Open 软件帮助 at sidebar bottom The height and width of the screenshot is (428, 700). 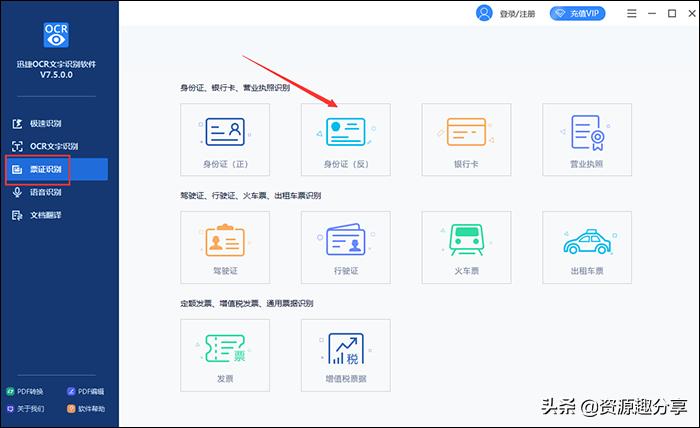(86, 408)
